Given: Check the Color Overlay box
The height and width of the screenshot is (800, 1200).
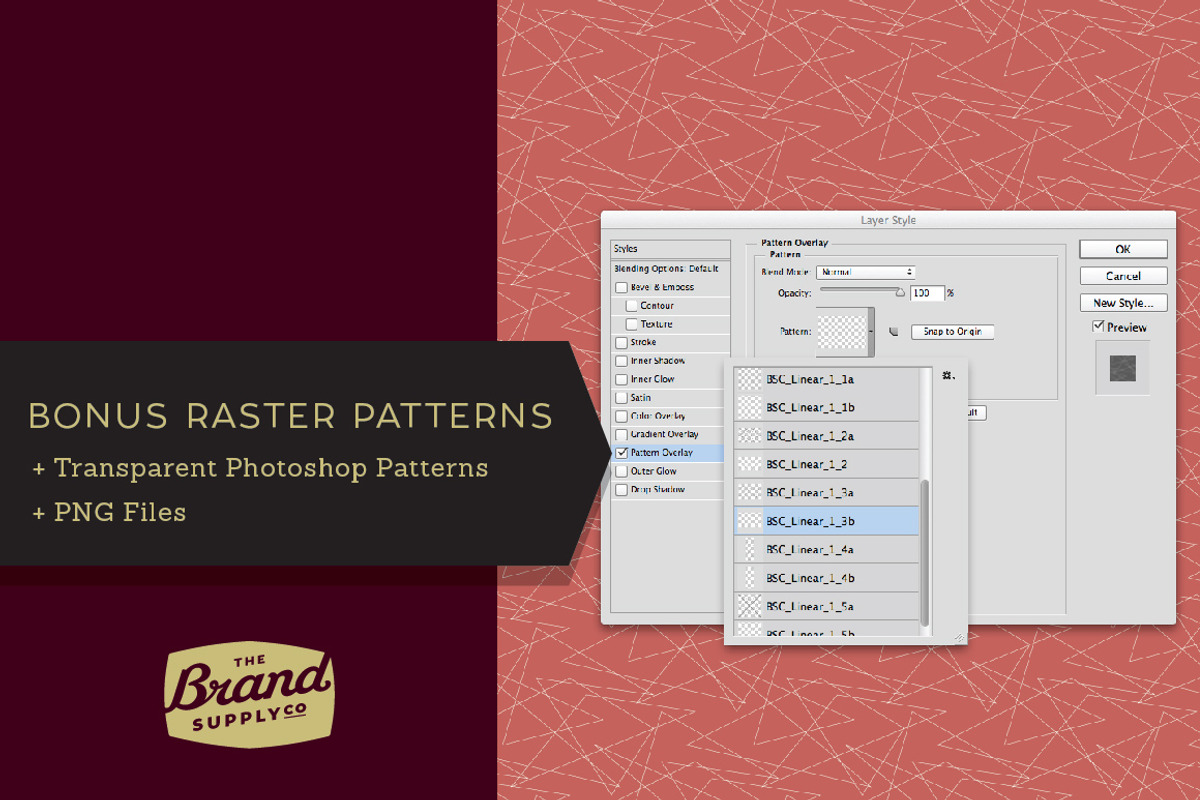Looking at the screenshot, I should pos(621,416).
